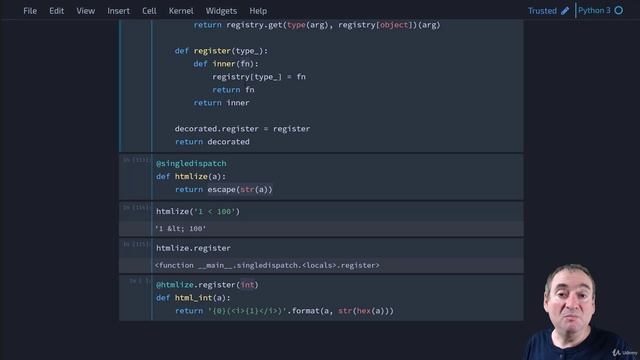The width and height of the screenshot is (640, 360).
Task: Click the 'def html_int(a):' line
Action: [x=193, y=298]
